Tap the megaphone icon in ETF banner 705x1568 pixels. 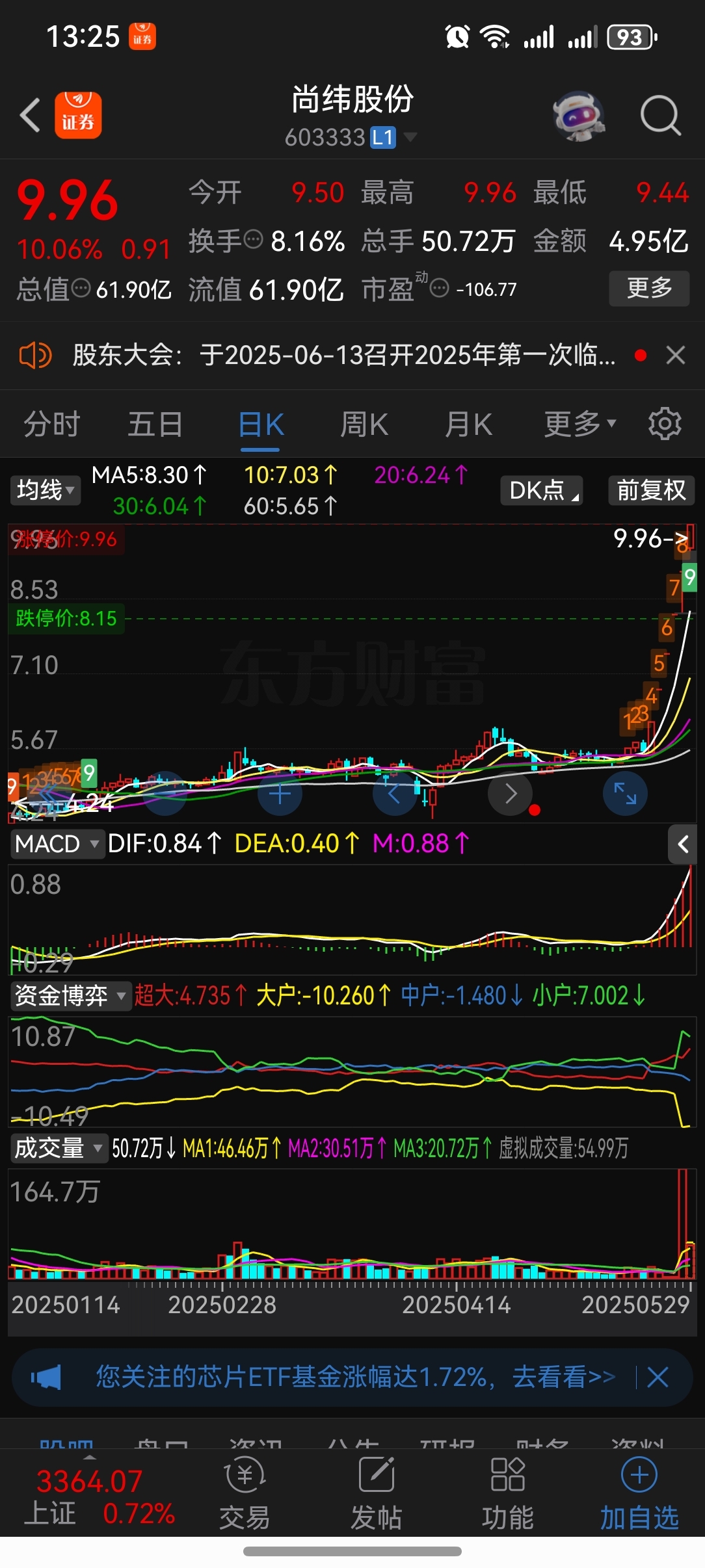tap(46, 1377)
